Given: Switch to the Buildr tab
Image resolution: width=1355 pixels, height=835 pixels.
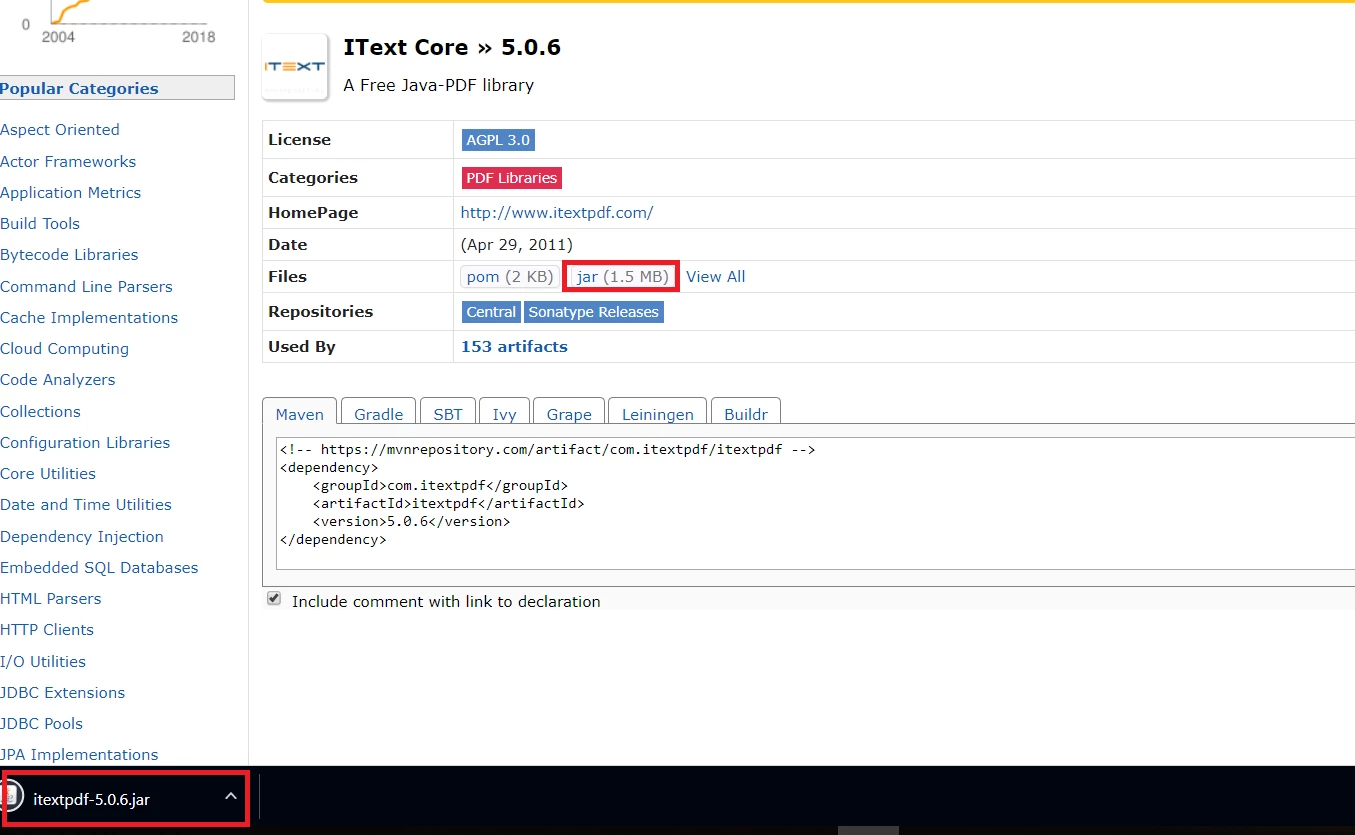Looking at the screenshot, I should point(746,414).
